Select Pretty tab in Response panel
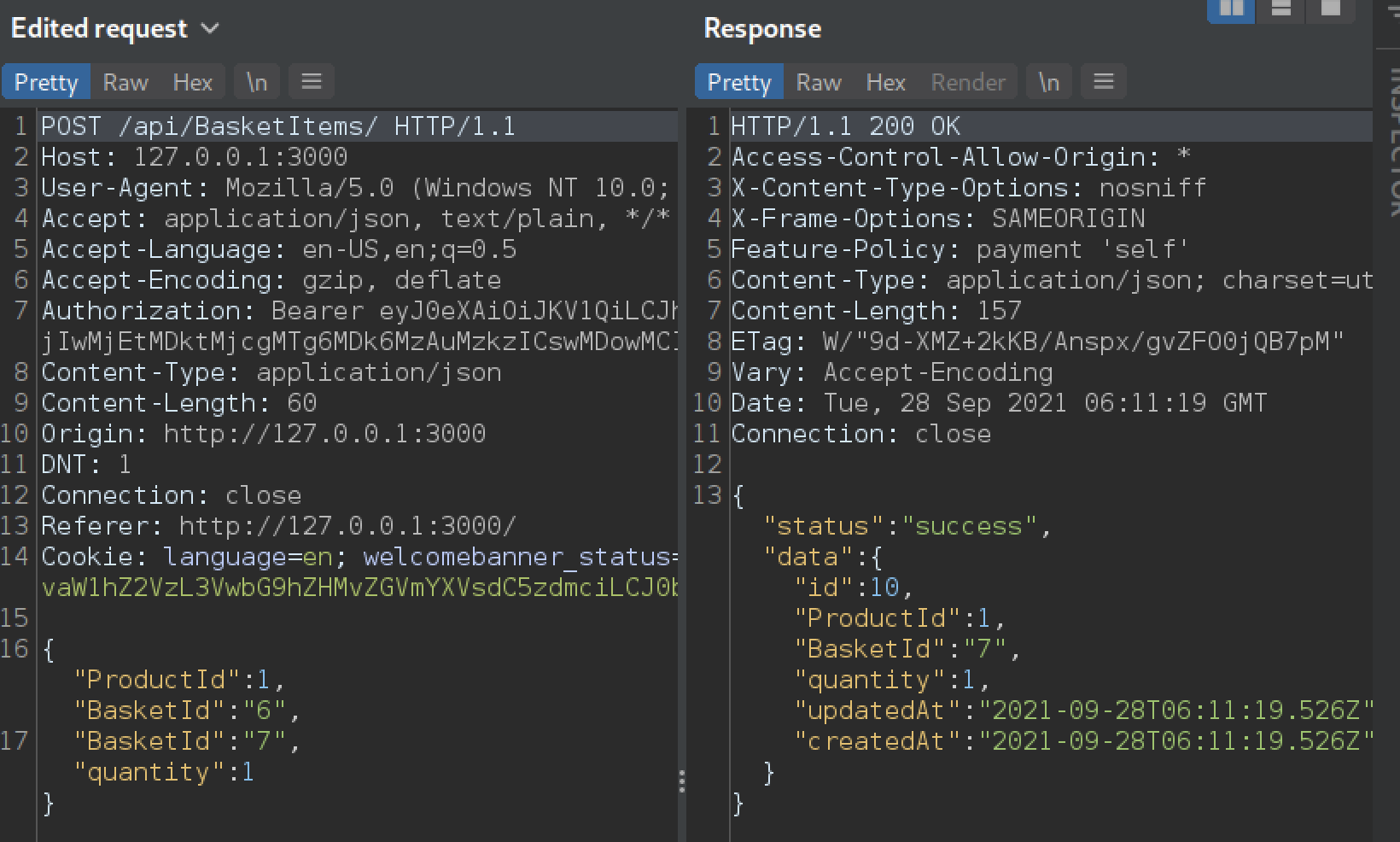This screenshot has width=1400, height=842. tap(739, 82)
